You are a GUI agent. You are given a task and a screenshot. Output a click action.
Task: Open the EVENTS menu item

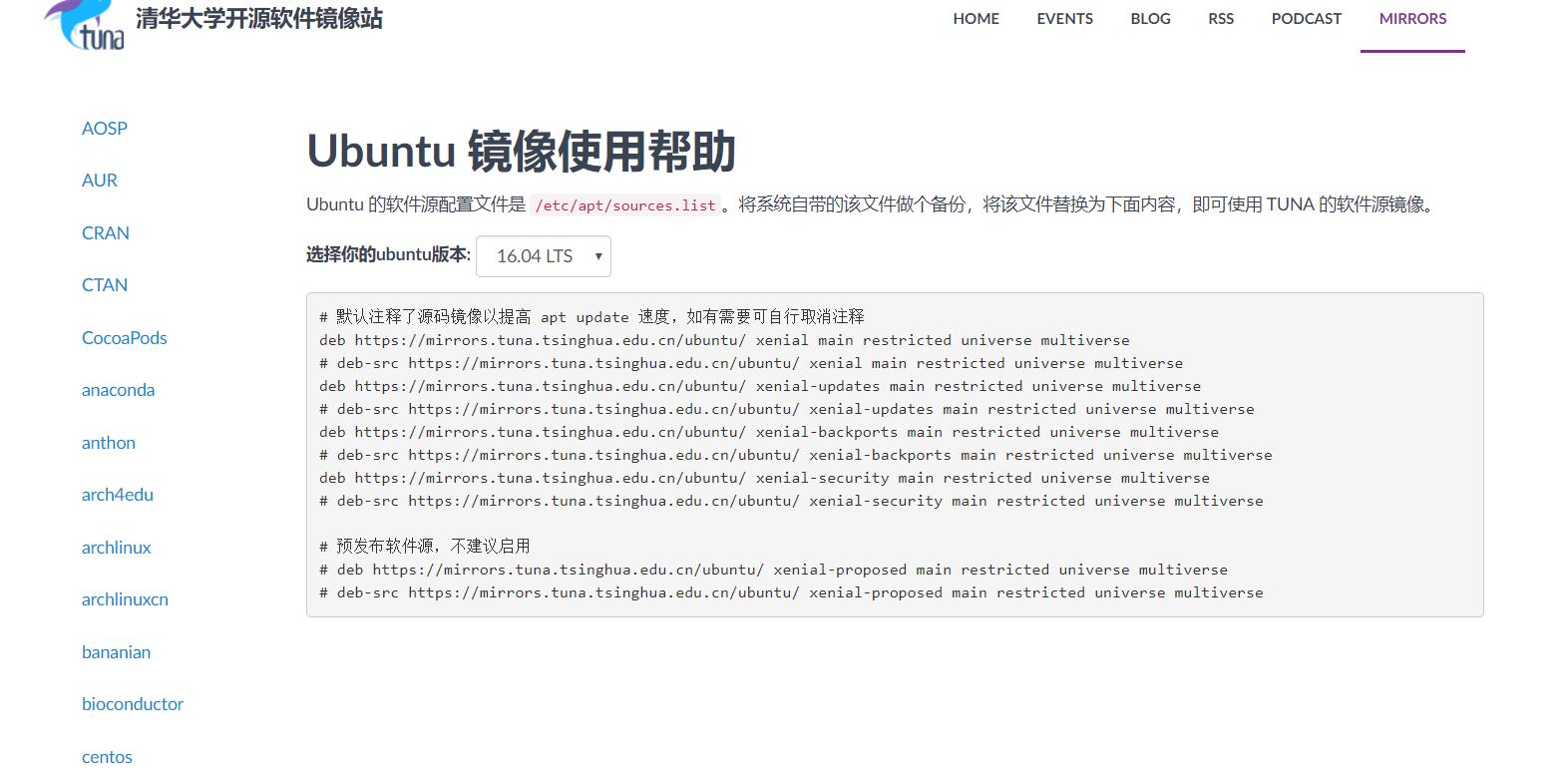[x=1064, y=19]
